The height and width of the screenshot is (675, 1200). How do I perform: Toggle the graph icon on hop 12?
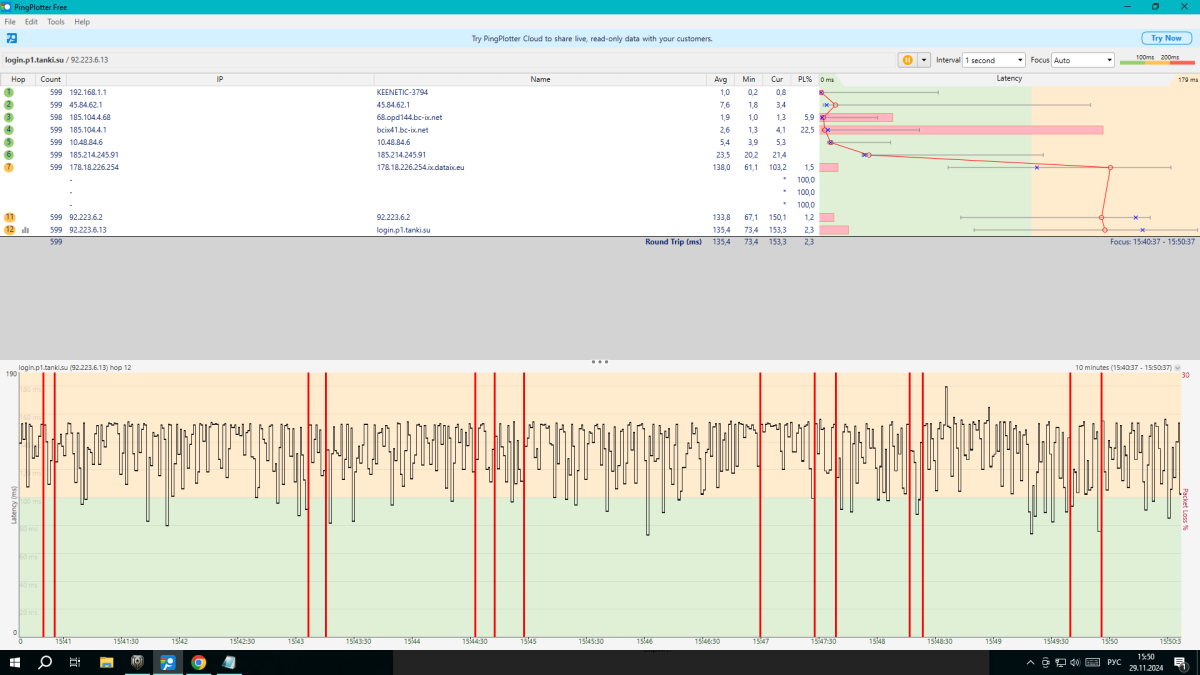(x=25, y=230)
